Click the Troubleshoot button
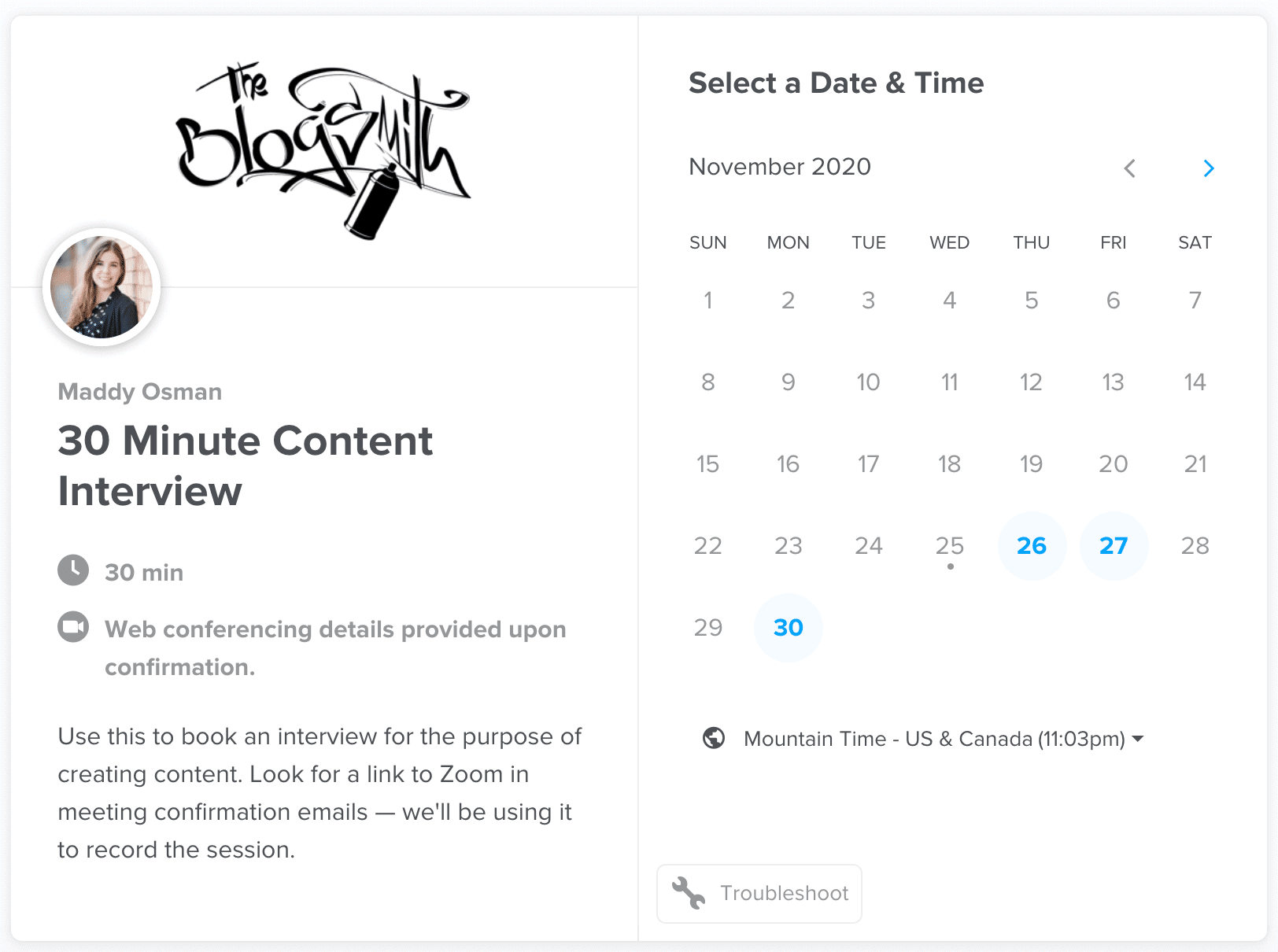The image size is (1278, 952). (759, 894)
